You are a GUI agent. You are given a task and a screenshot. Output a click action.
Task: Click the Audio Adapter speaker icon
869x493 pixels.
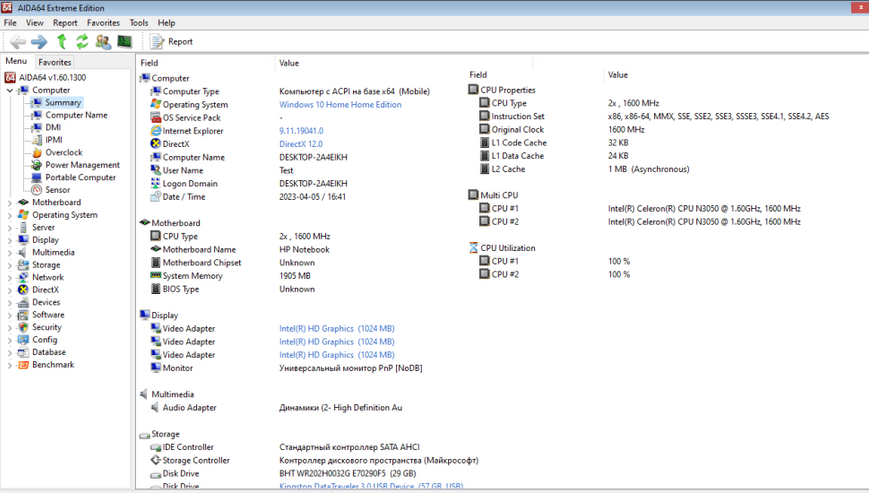pyautogui.click(x=156, y=407)
